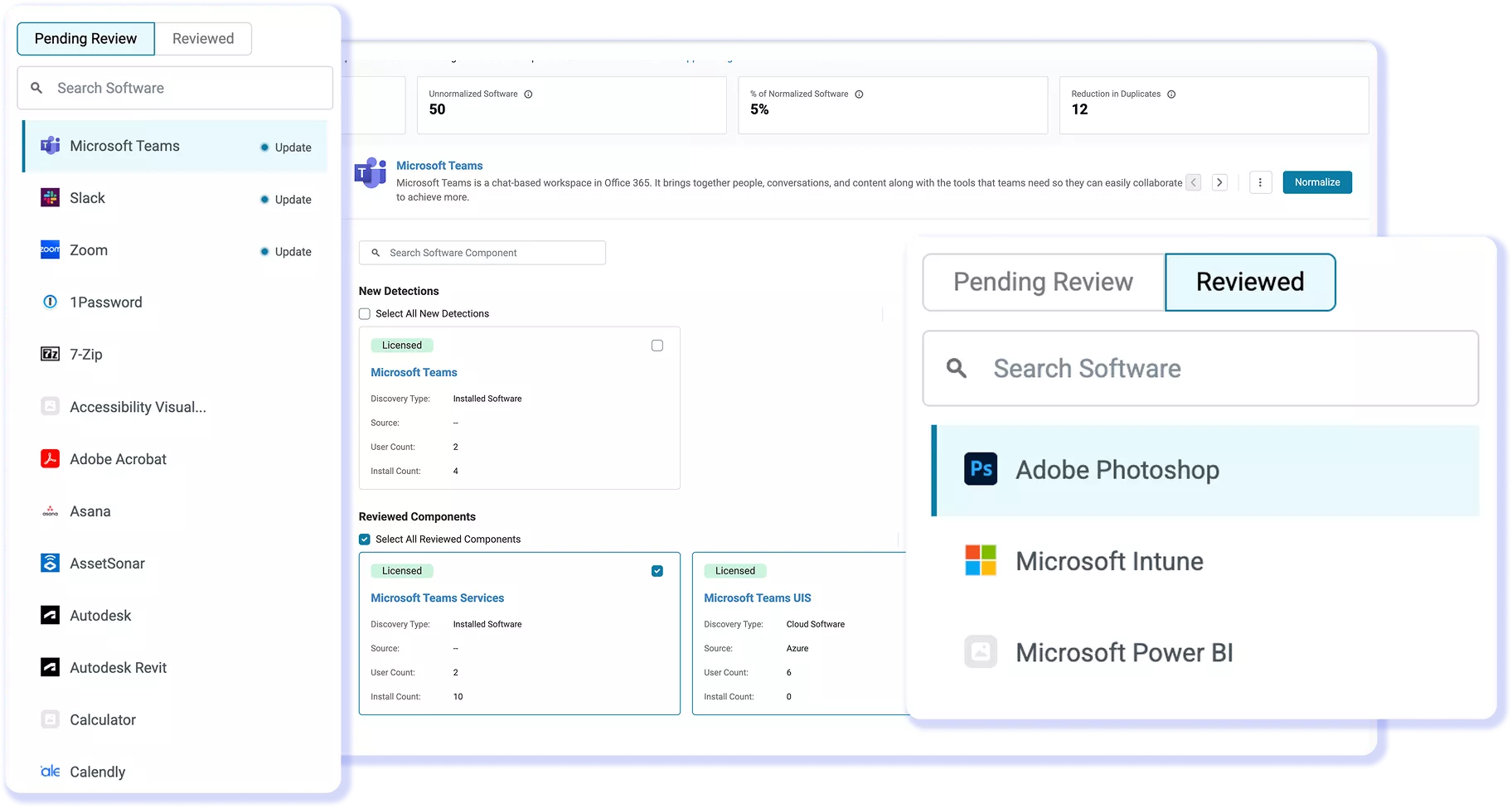Image resolution: width=1512 pixels, height=808 pixels.
Task: Select Asana row in software list
Action: click(x=175, y=511)
